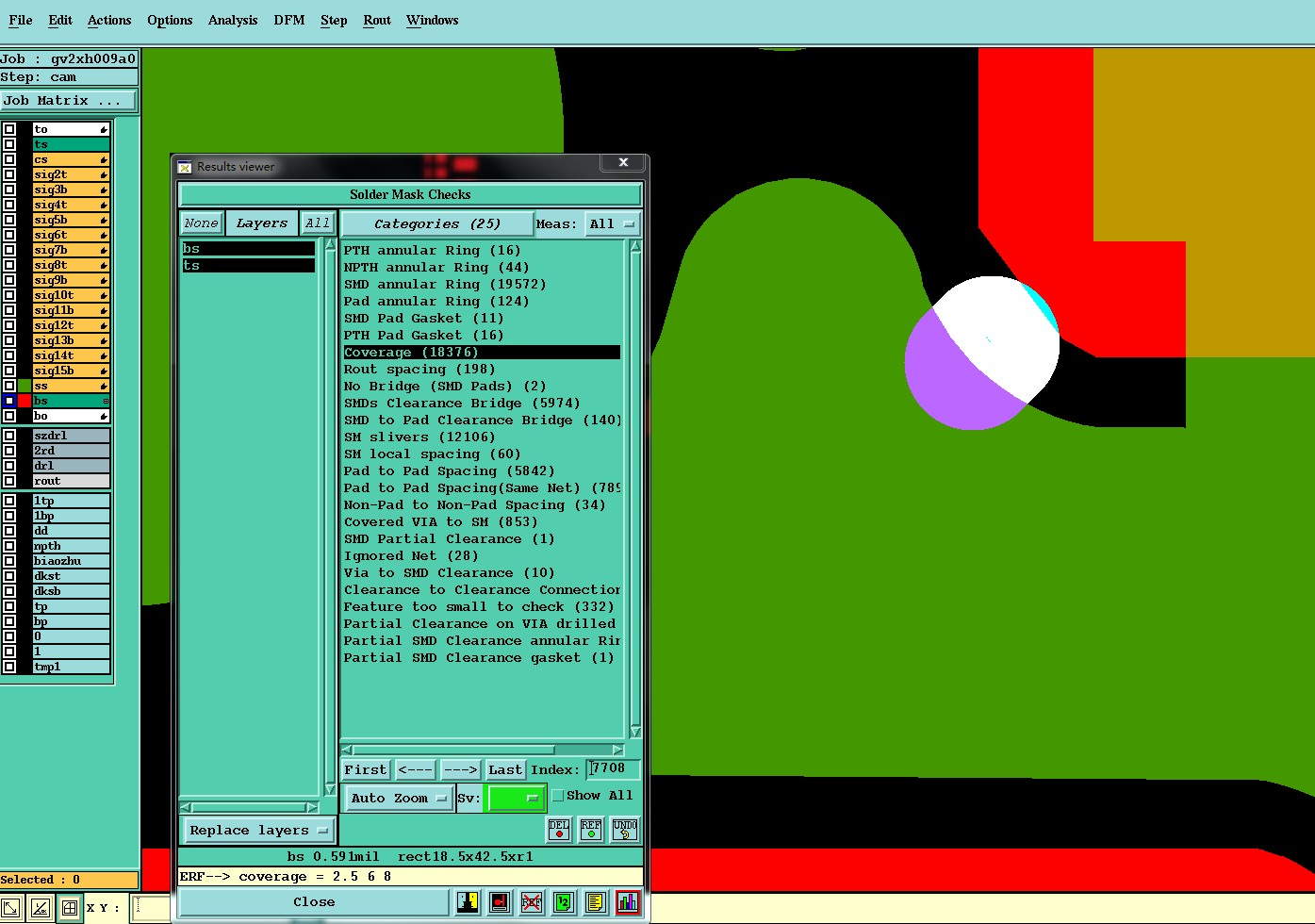Click the categories list scroll-up arrow

pos(635,246)
